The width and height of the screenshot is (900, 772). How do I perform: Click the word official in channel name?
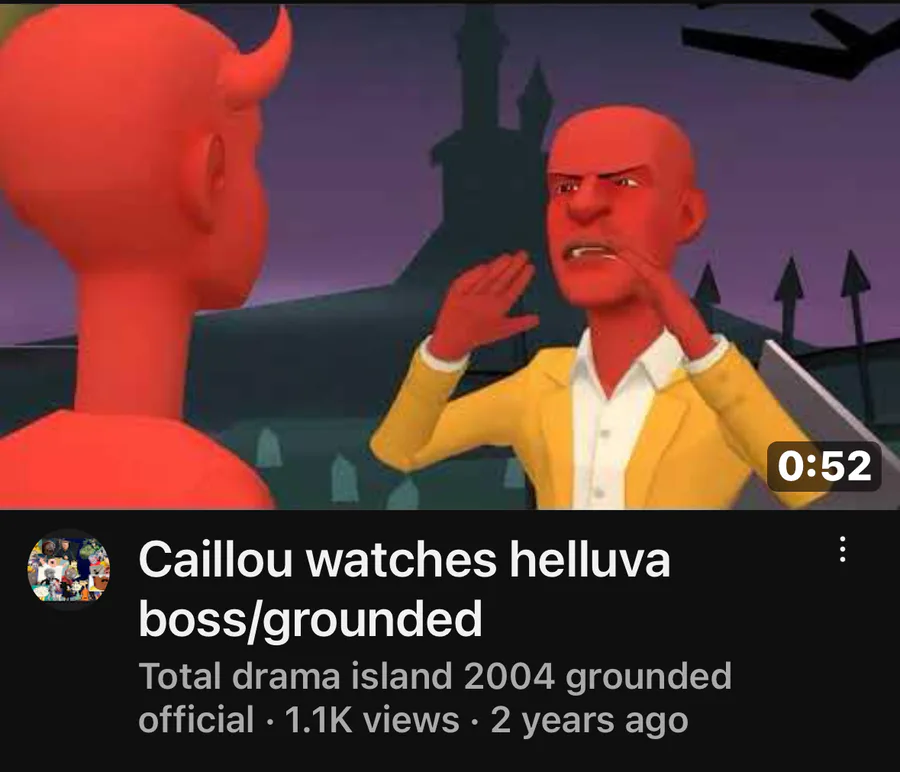(196, 720)
